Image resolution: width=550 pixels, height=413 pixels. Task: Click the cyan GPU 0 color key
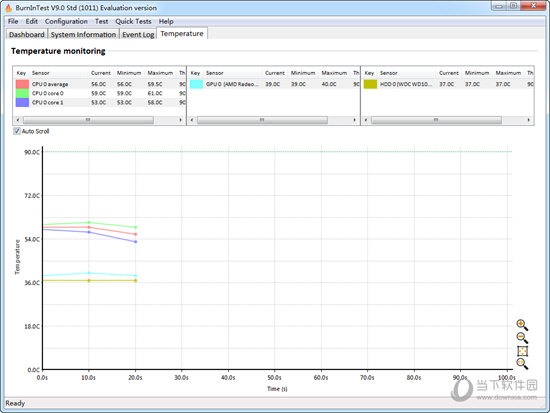point(196,84)
